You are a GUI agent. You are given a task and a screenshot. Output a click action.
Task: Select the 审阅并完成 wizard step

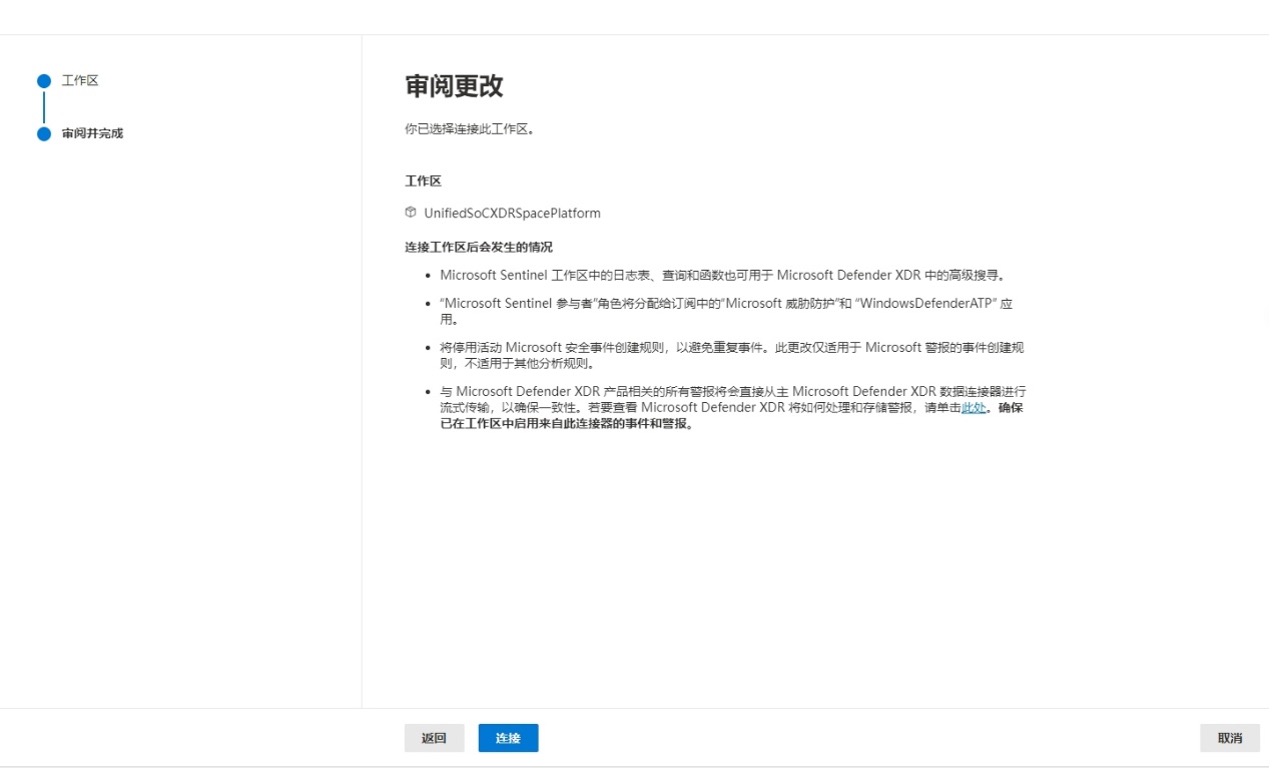point(92,133)
